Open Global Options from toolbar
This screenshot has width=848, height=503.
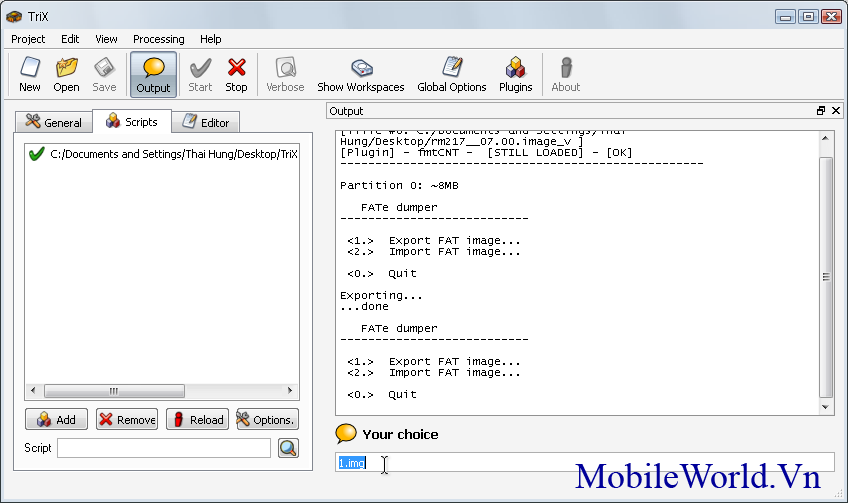451,74
